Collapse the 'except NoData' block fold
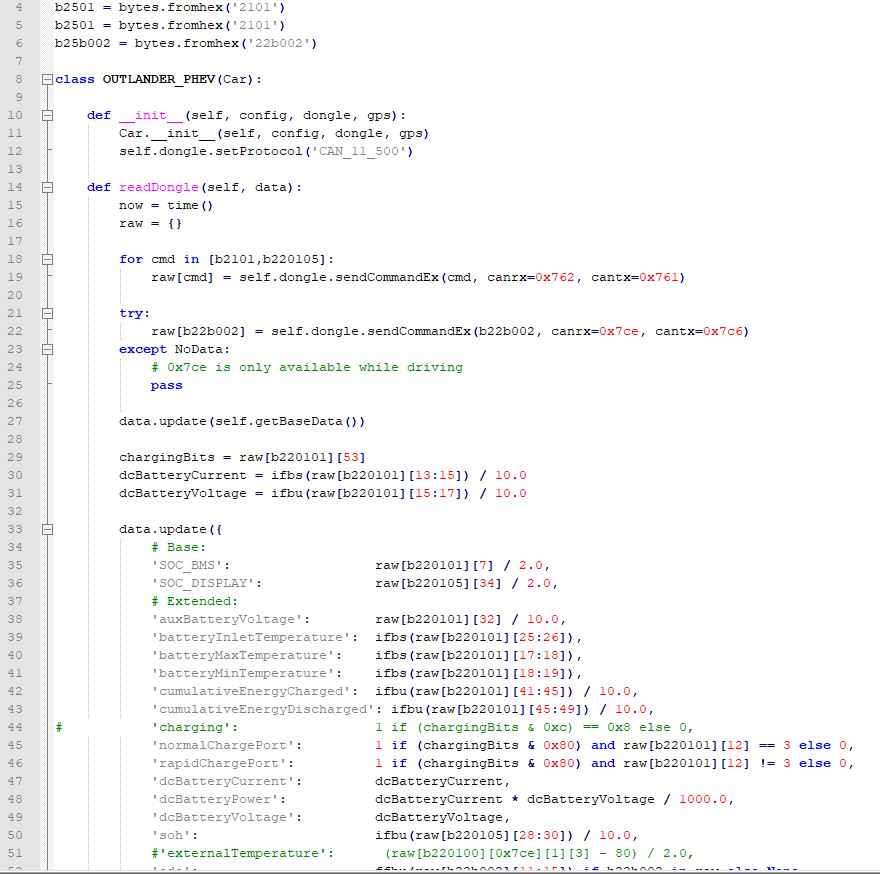Viewport: 880px width, 874px height. tap(47, 349)
